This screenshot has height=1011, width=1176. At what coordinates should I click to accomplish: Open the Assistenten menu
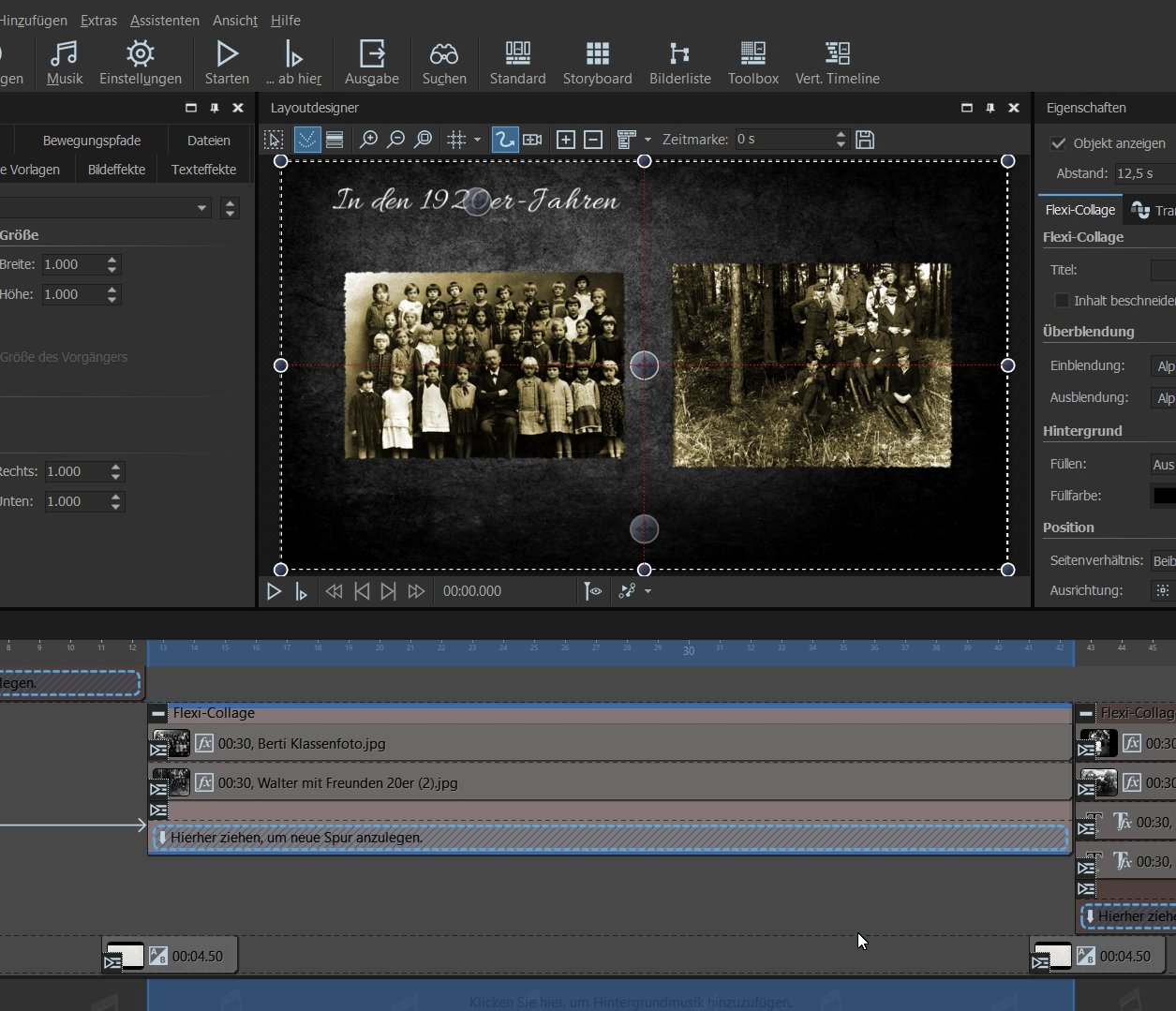click(164, 20)
